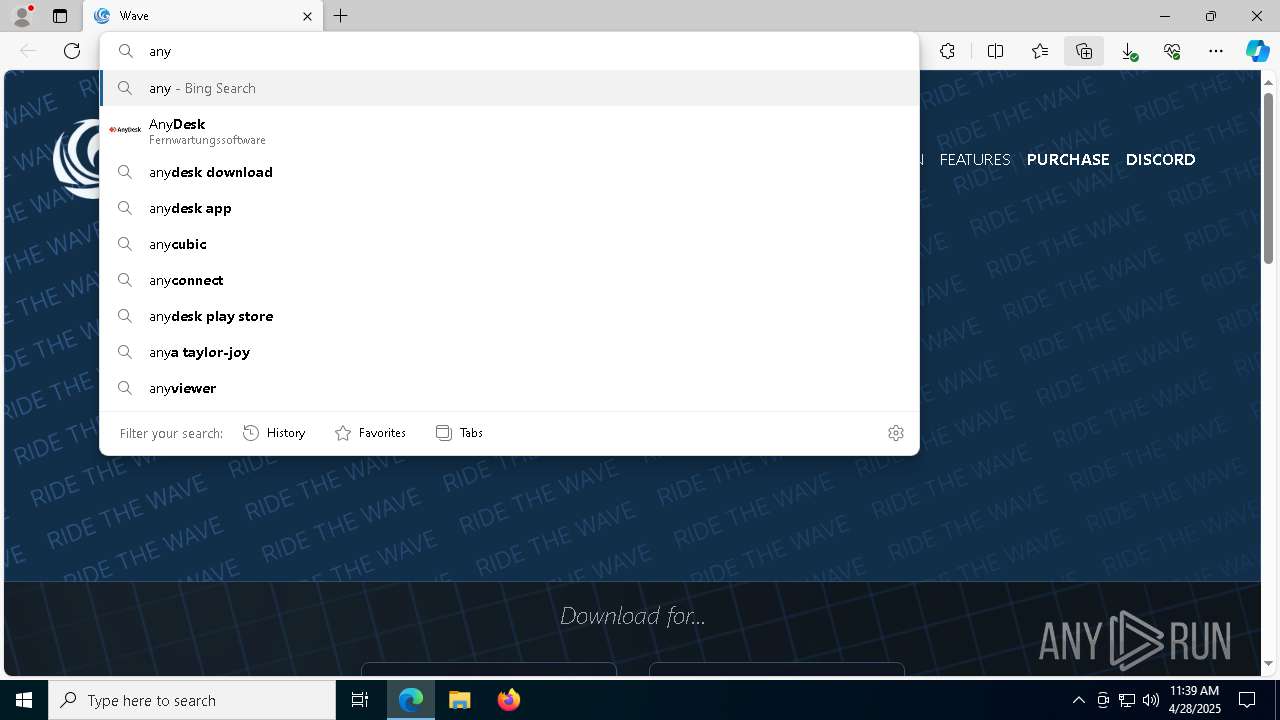This screenshot has height=720, width=1280.
Task: Click the network tray icon
Action: tap(1127, 700)
